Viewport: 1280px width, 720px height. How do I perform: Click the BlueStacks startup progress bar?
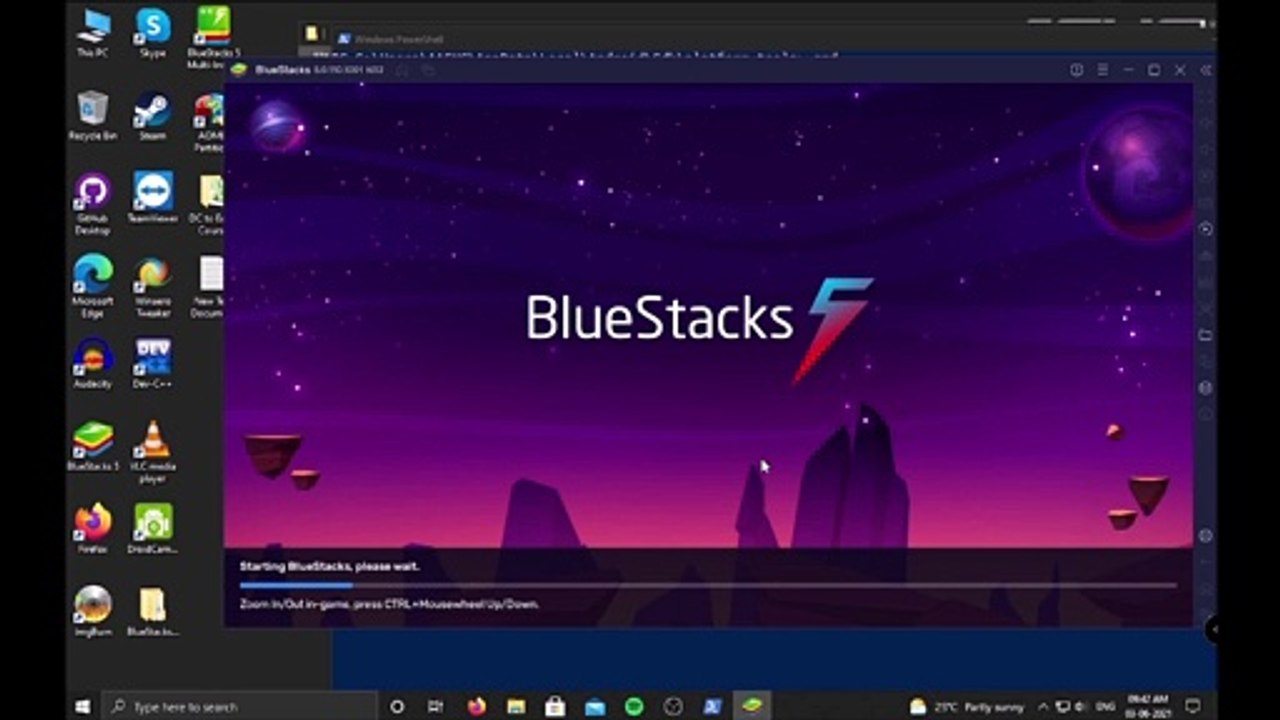[708, 585]
